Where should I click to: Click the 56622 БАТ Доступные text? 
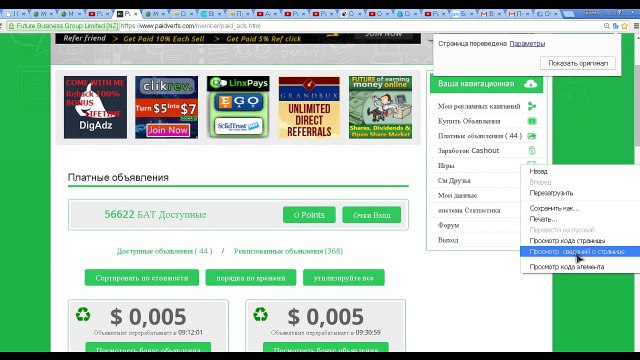(x=155, y=215)
